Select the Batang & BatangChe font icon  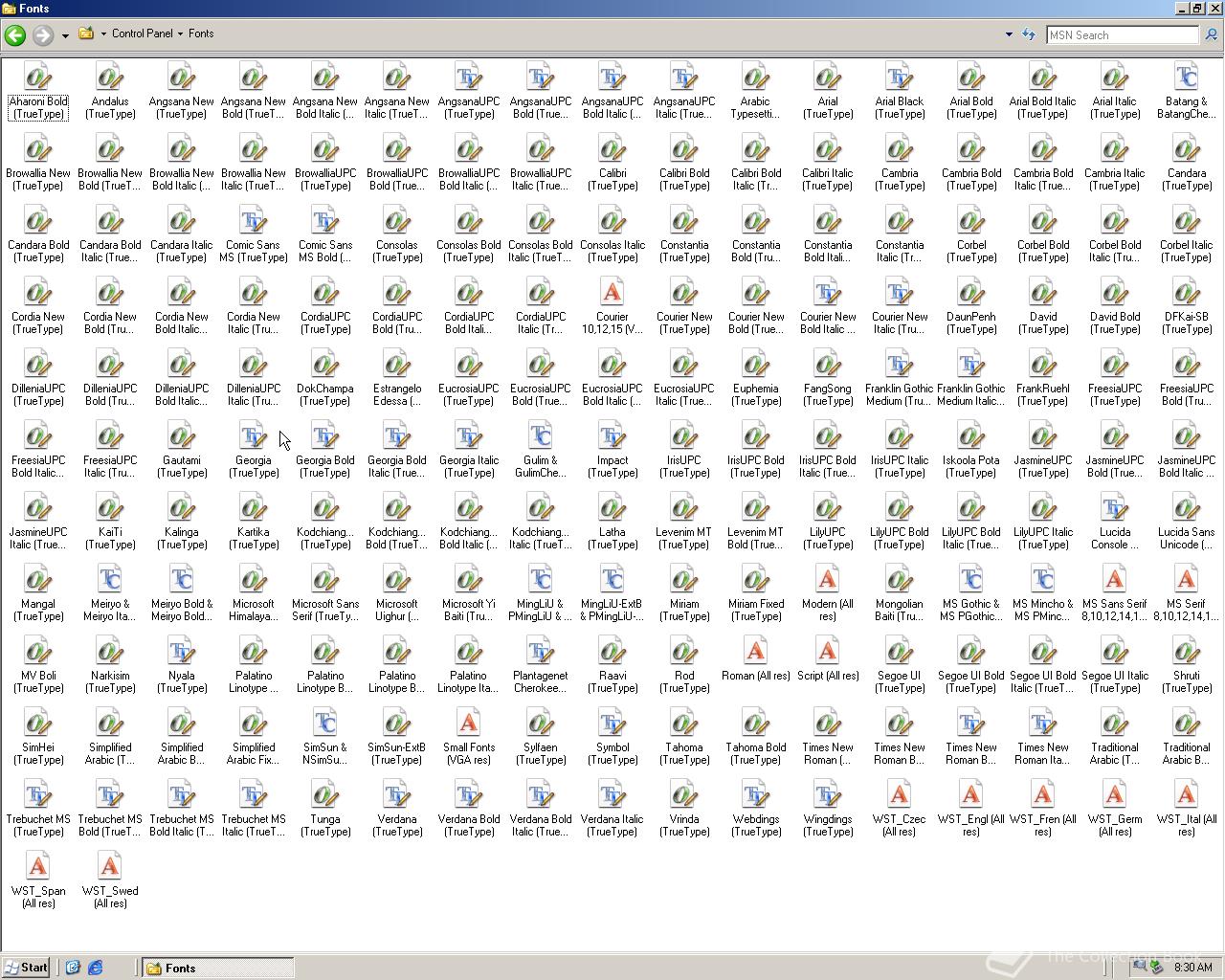tap(1187, 77)
